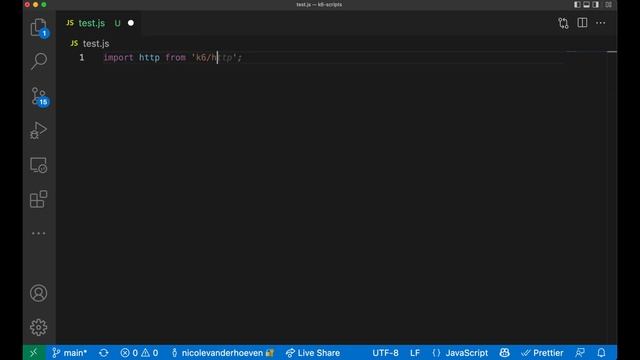Click the 'k6/h' string in code
This screenshot has height=360, width=640.
(204, 58)
